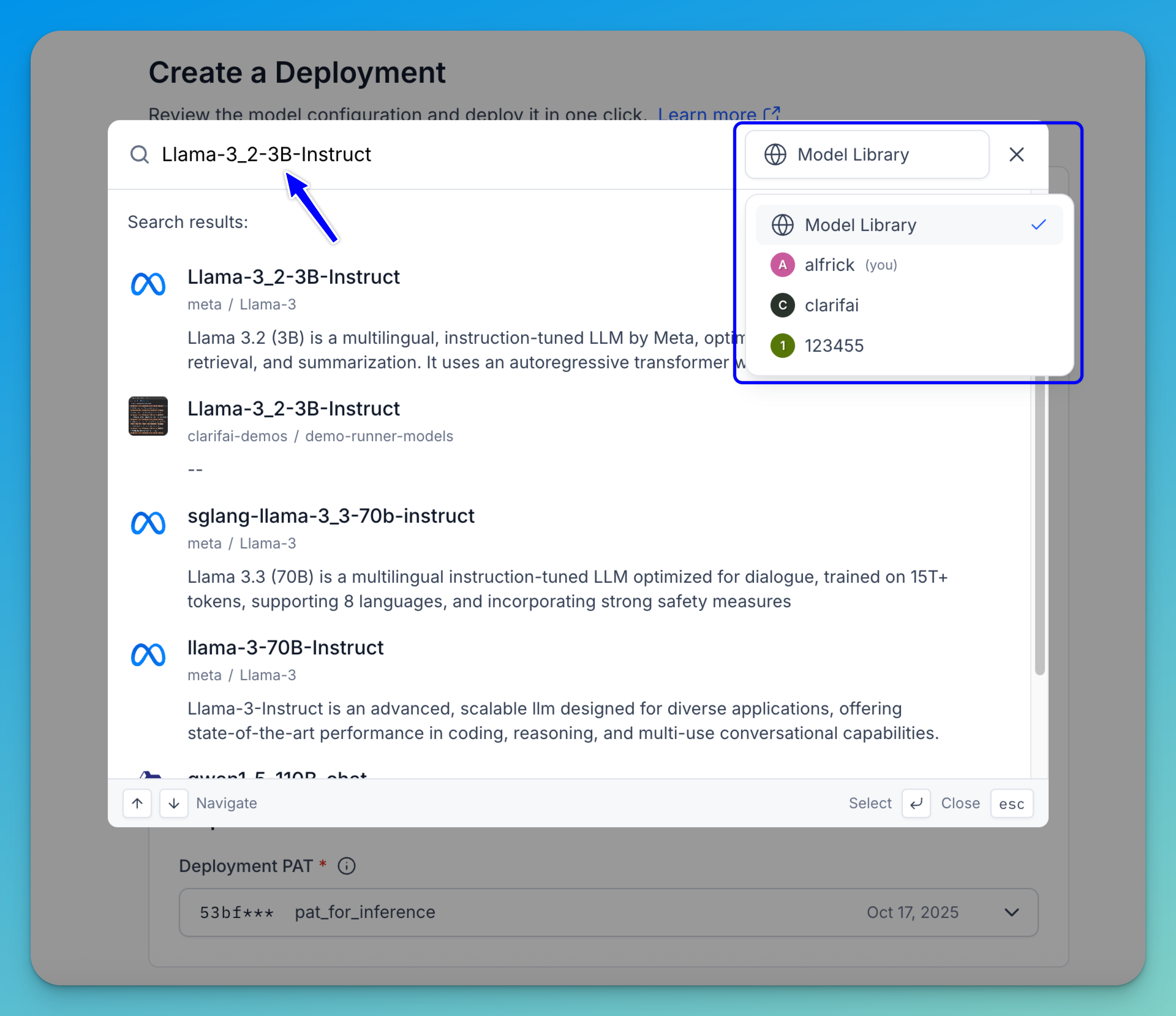This screenshot has height=1016, width=1176.
Task: Close the model search dialog
Action: coord(1016,154)
